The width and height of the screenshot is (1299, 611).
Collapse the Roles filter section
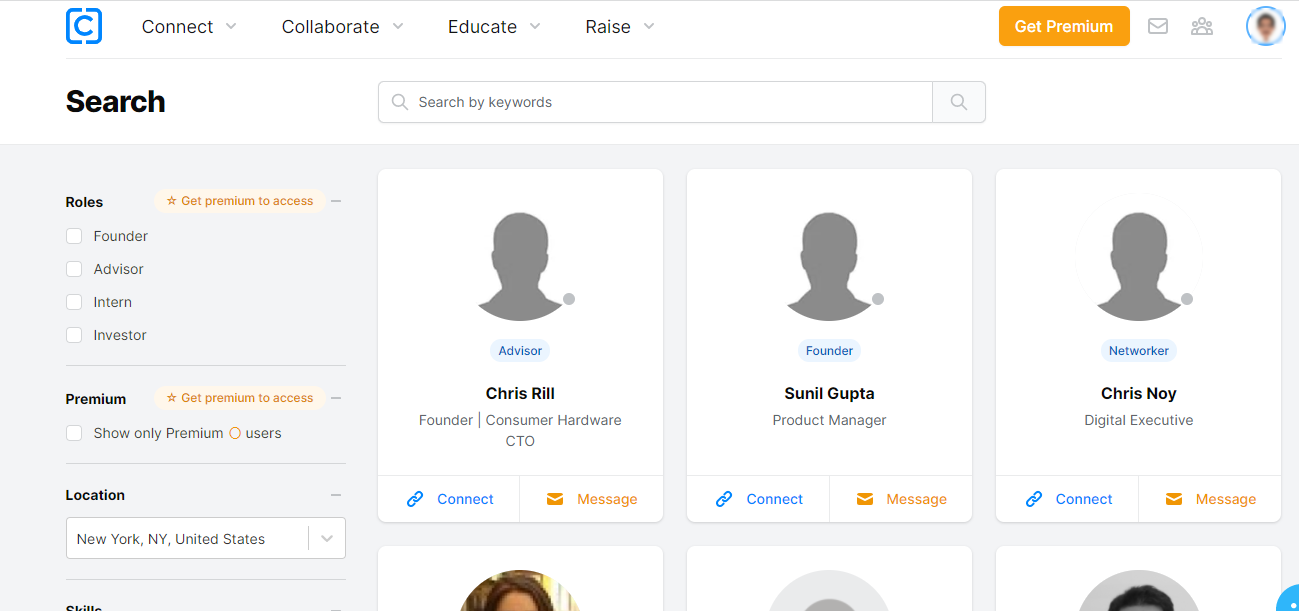click(x=335, y=200)
